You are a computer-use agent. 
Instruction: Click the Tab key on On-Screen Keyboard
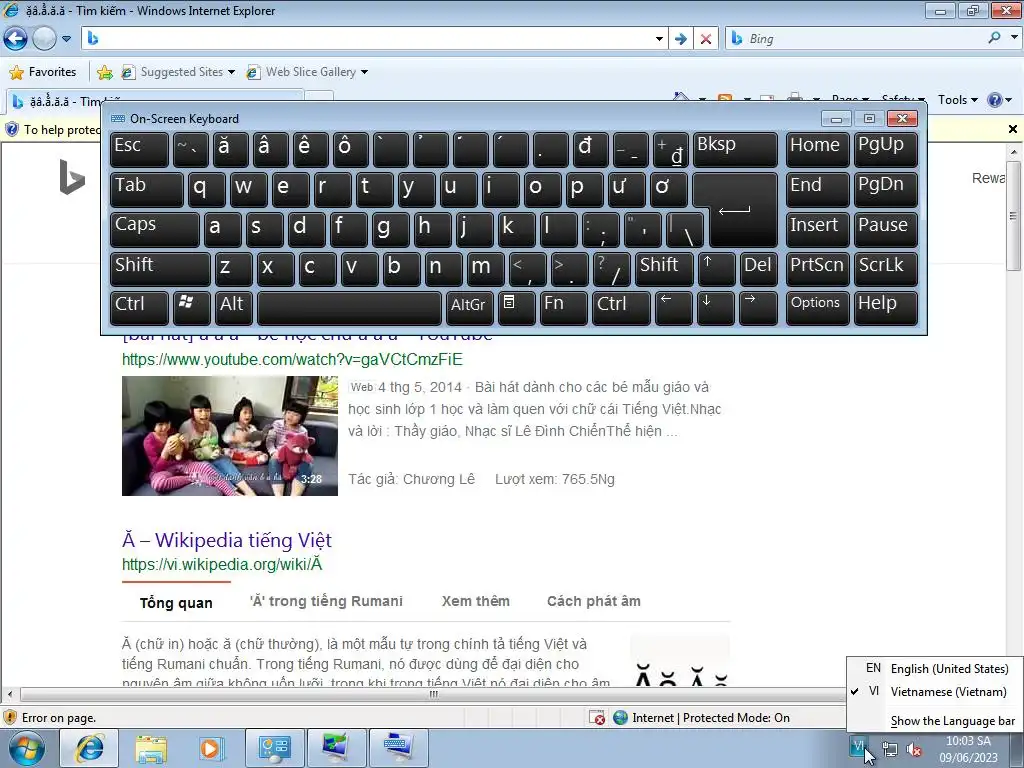pyautogui.click(x=146, y=189)
